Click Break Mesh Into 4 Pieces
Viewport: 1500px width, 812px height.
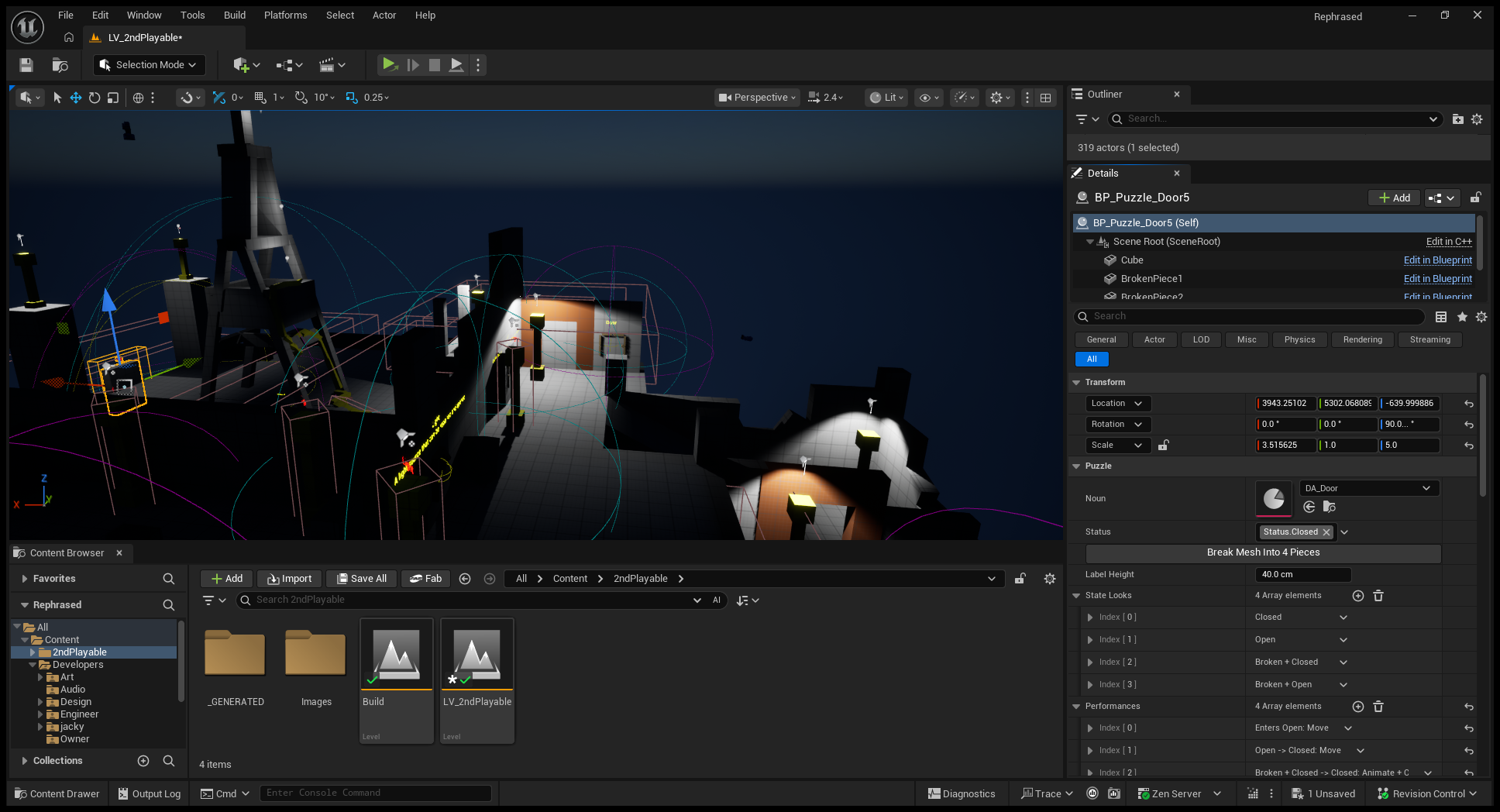click(1263, 553)
